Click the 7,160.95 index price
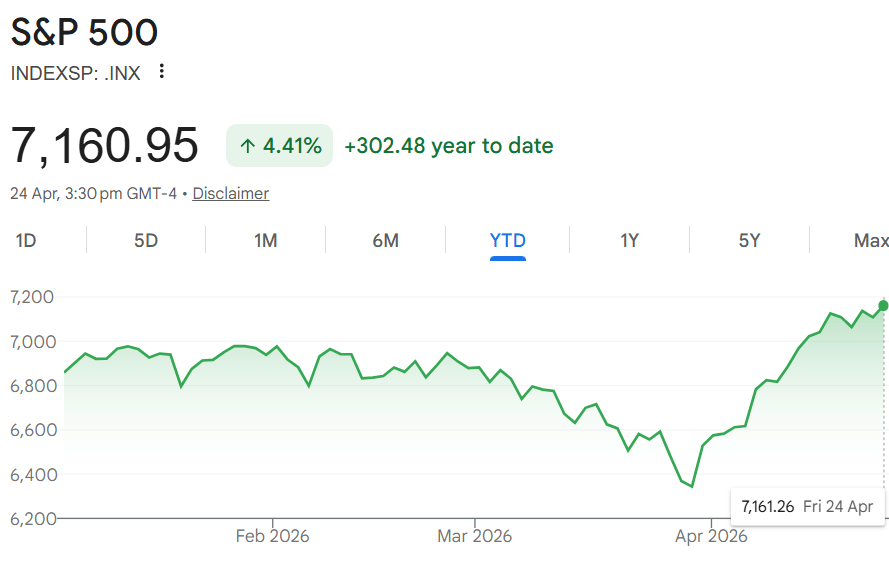The width and height of the screenshot is (889, 576). (105, 146)
